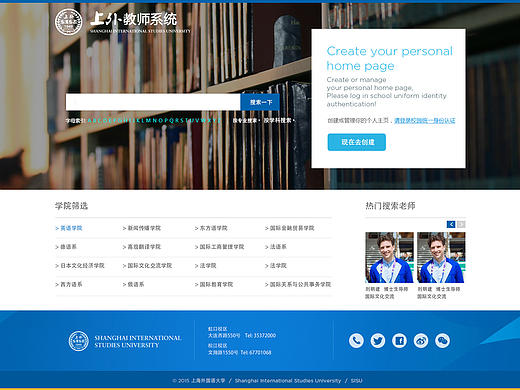Select the 西方语系 department filter
The height and width of the screenshot is (390, 520).
point(69,284)
